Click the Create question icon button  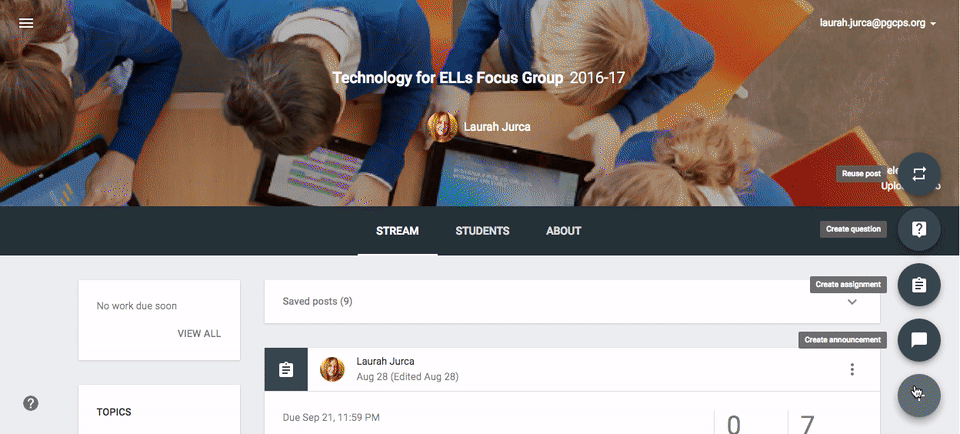[x=918, y=230]
